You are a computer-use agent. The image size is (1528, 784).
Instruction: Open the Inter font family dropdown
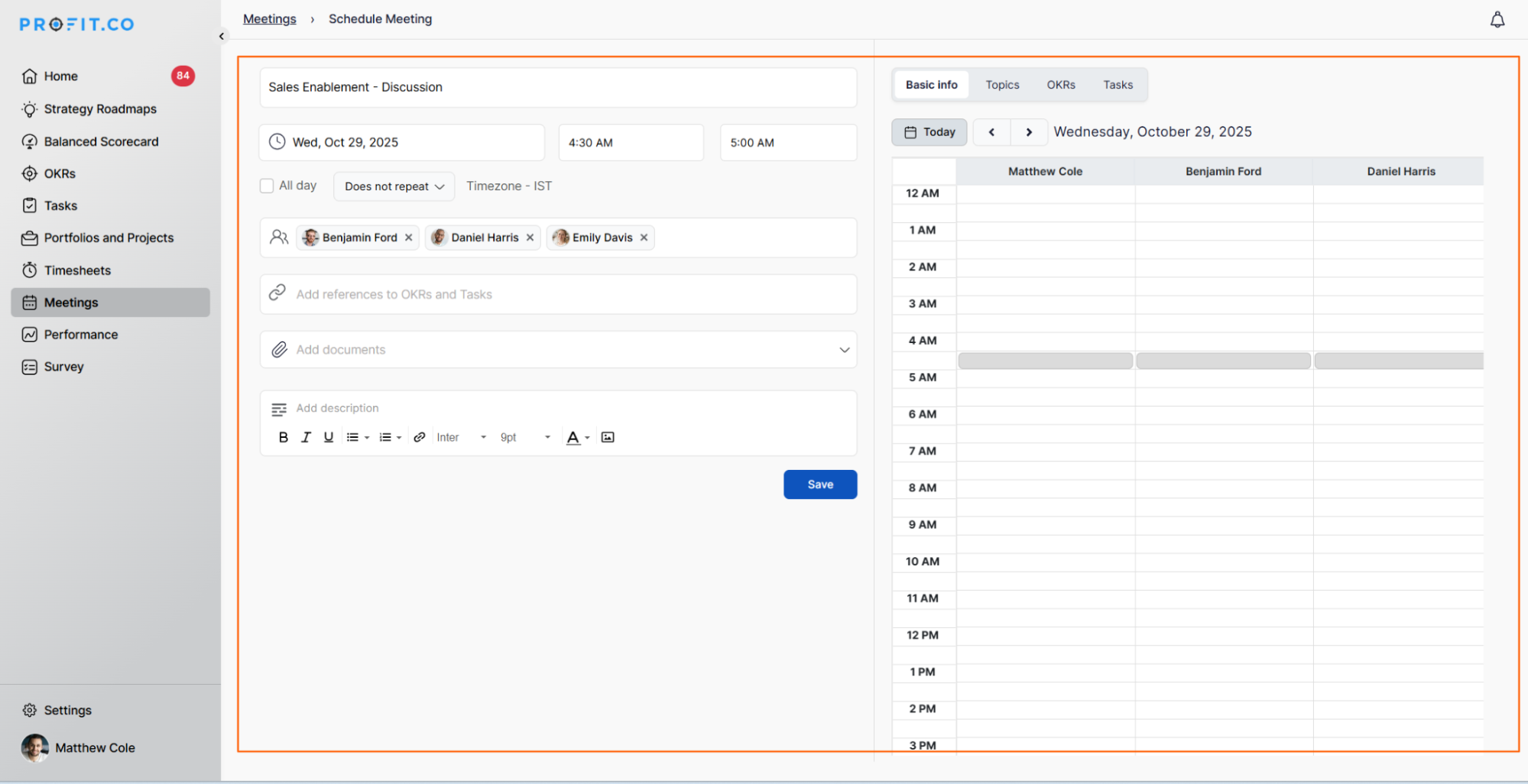[462, 437]
